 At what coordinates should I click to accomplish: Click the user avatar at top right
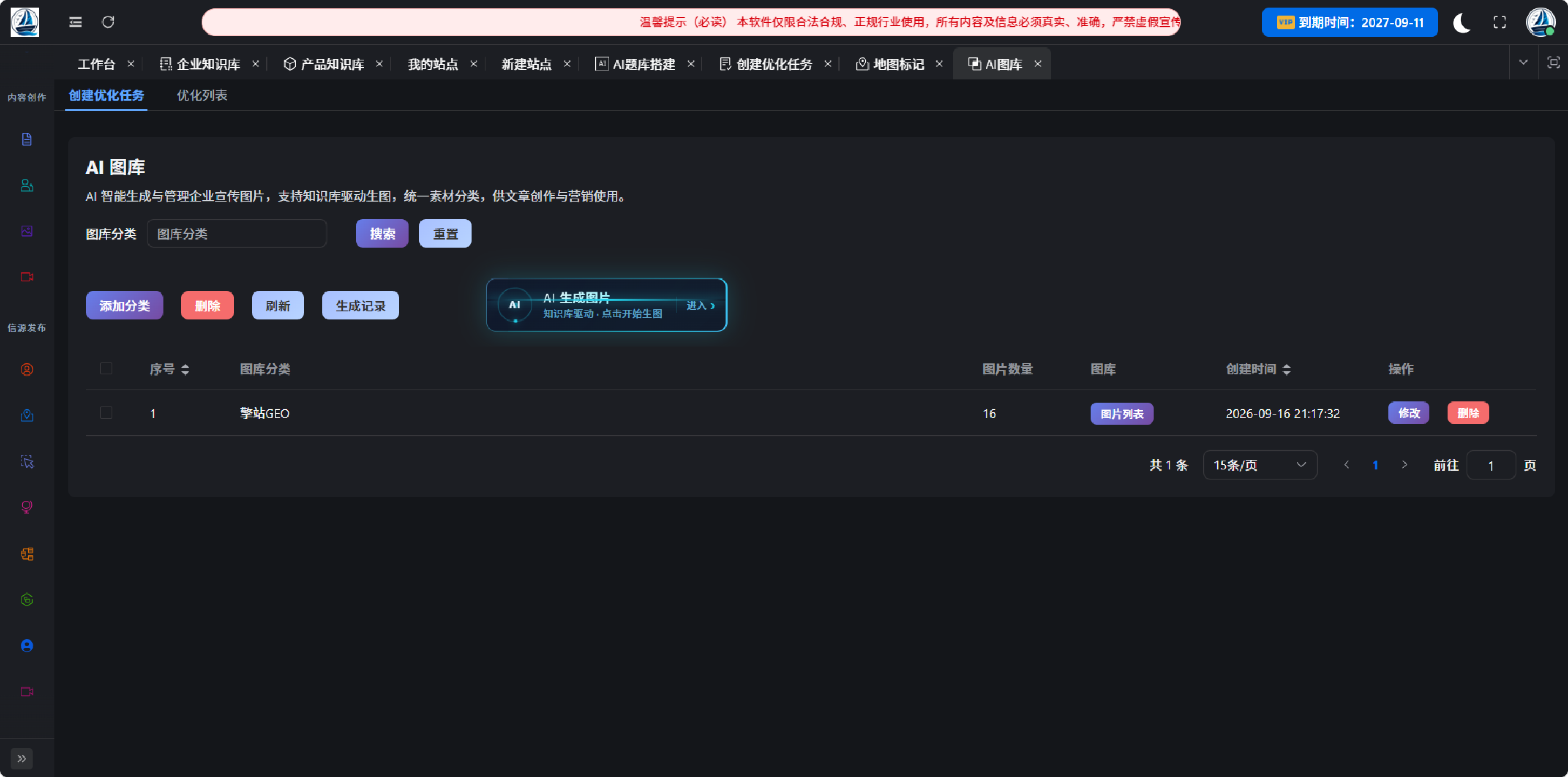[x=1540, y=22]
